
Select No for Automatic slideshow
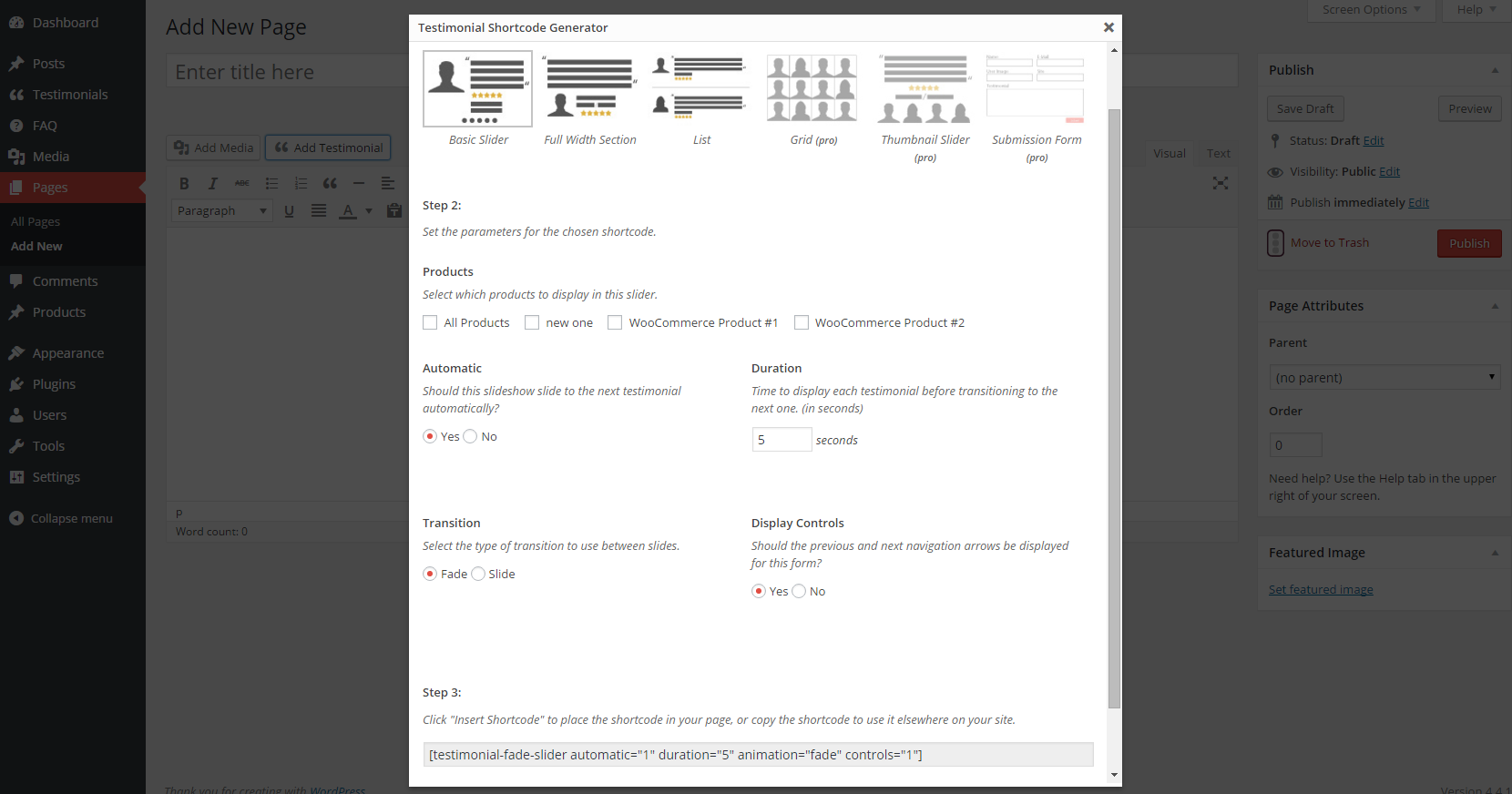tap(470, 436)
